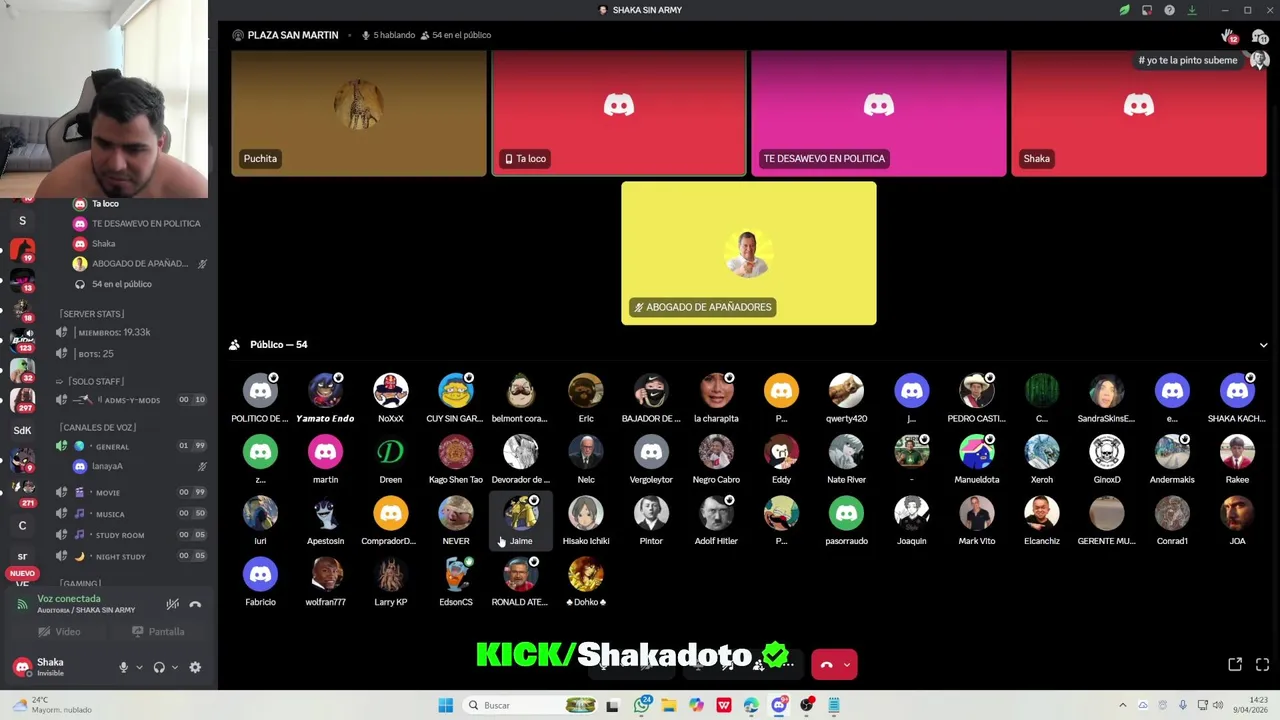Toggle the taskbar microphone tray icon
1280x720 pixels.
[1182, 705]
